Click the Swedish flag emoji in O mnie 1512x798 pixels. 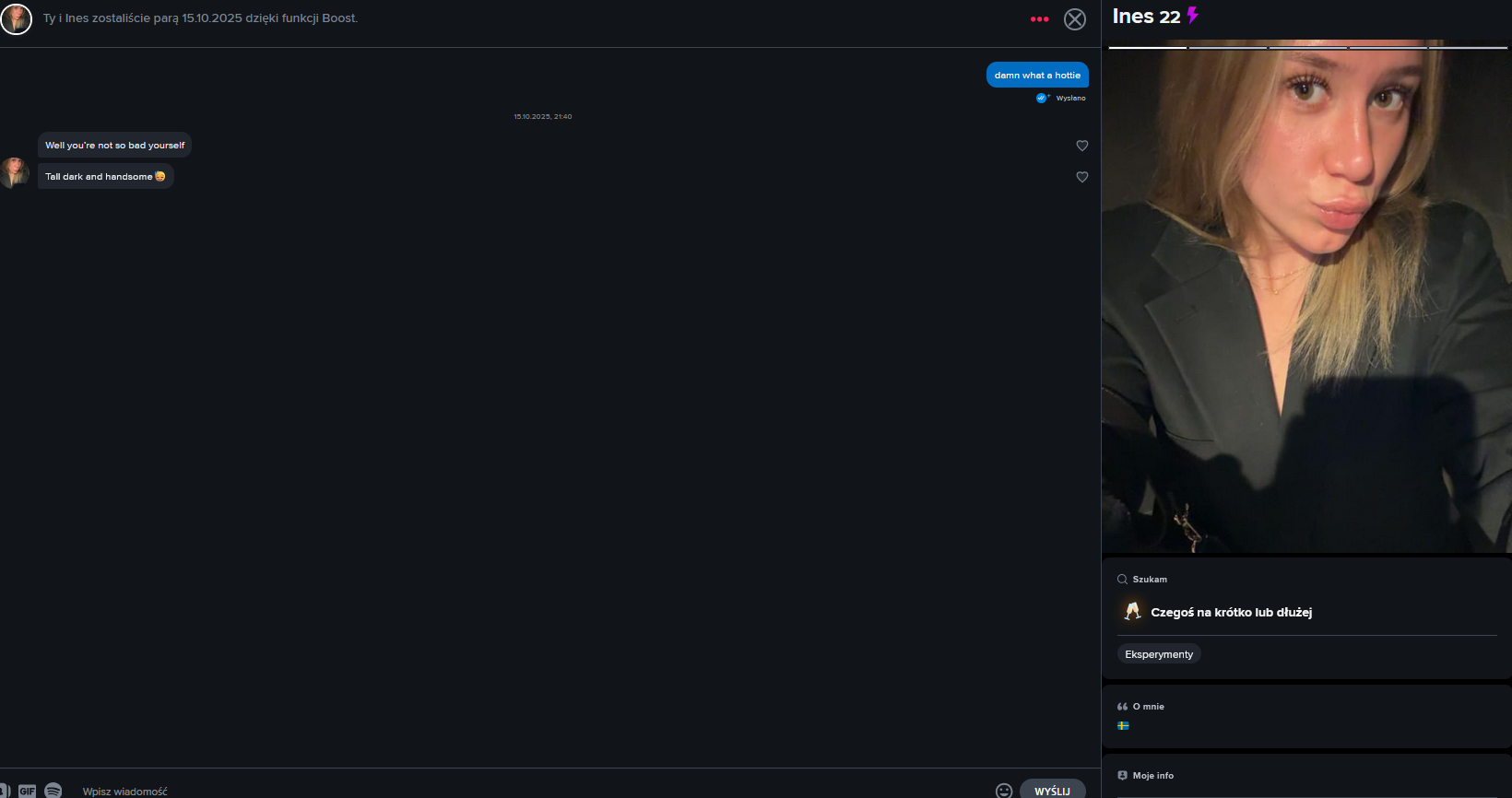click(1123, 726)
